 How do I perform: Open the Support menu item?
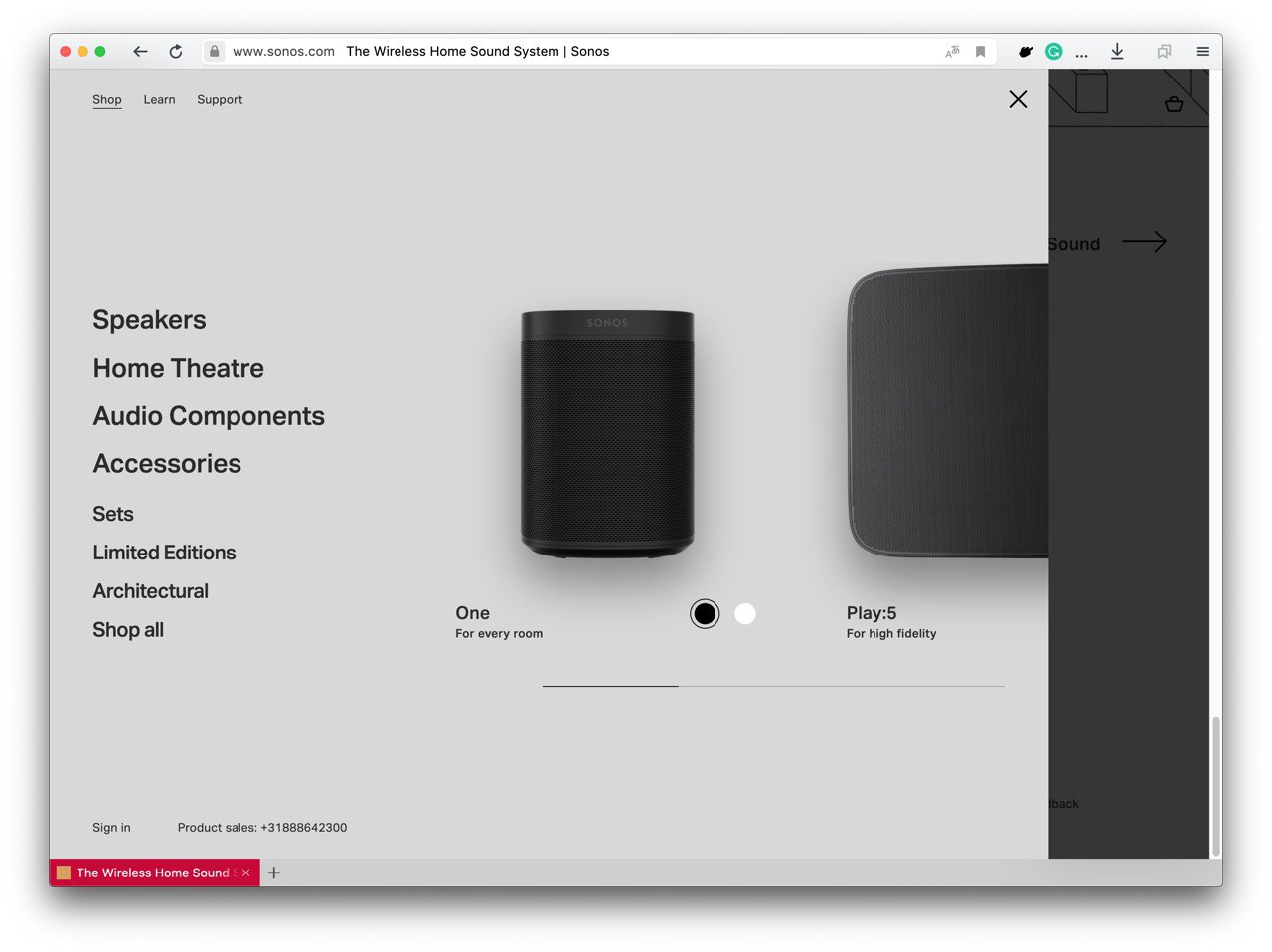coord(220,100)
